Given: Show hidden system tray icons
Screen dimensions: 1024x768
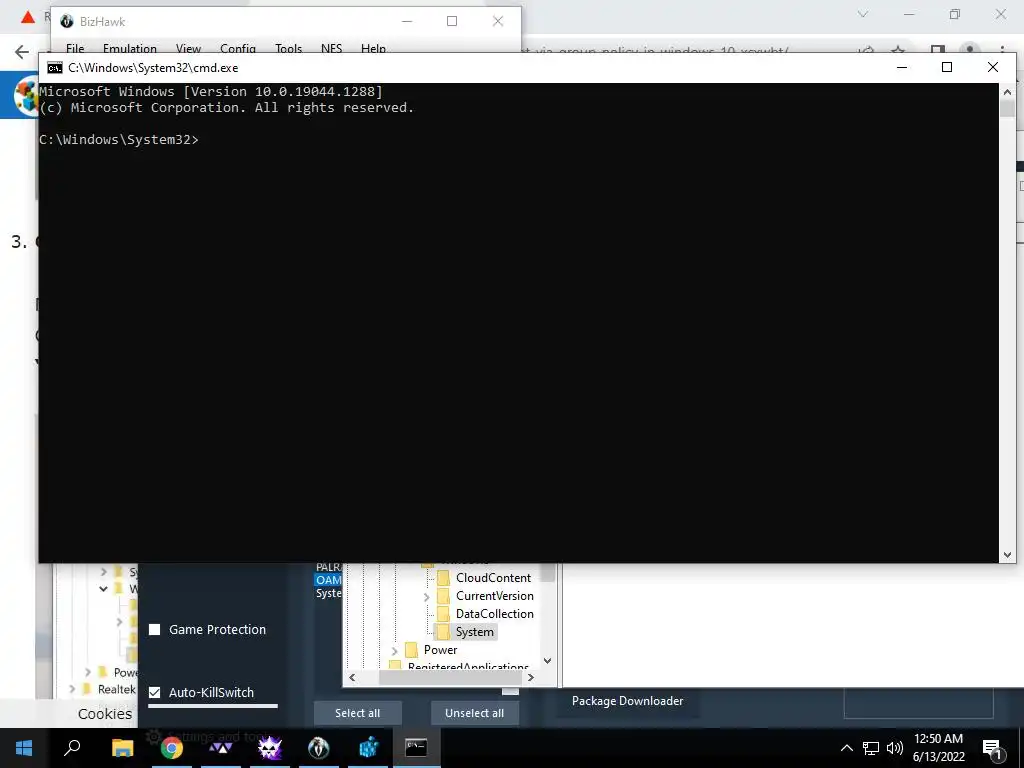Looking at the screenshot, I should click(846, 748).
